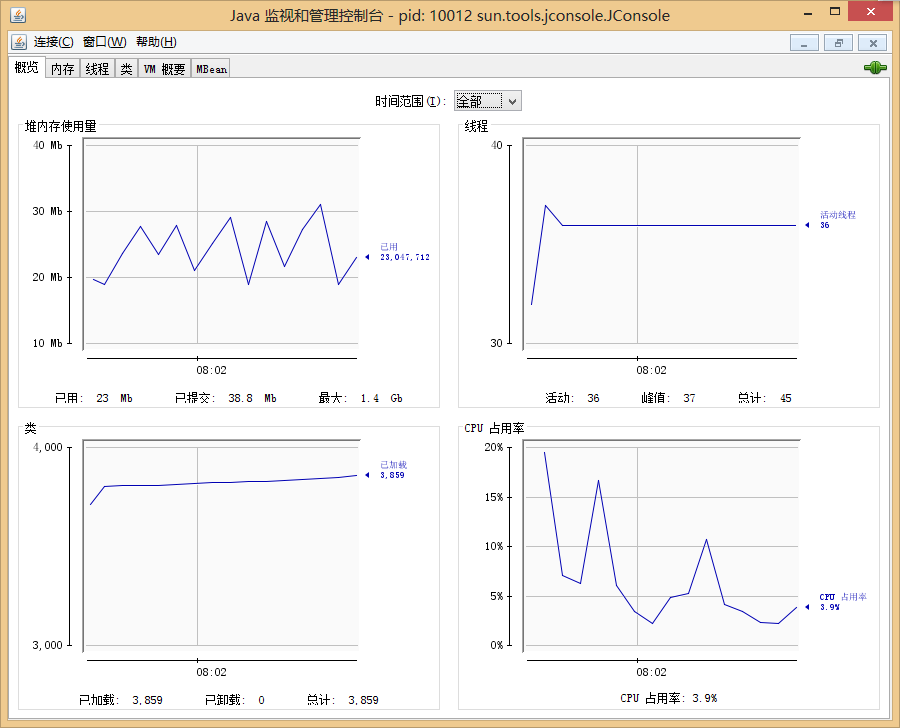The width and height of the screenshot is (900, 728).
Task: Click the 已提交: 38.8 Mb readout
Action: [226, 398]
